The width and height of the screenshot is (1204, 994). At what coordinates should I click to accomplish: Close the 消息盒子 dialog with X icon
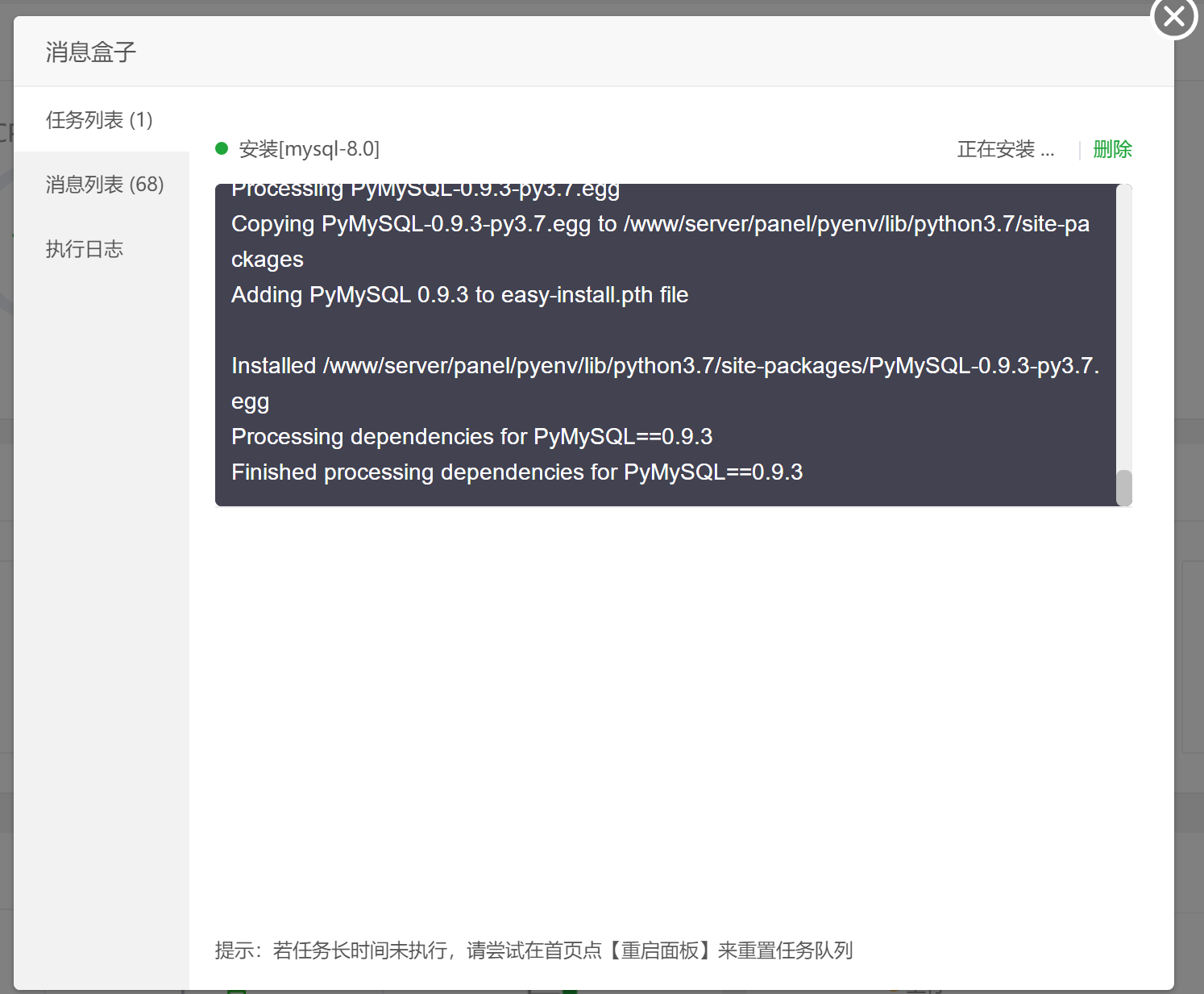(1174, 16)
